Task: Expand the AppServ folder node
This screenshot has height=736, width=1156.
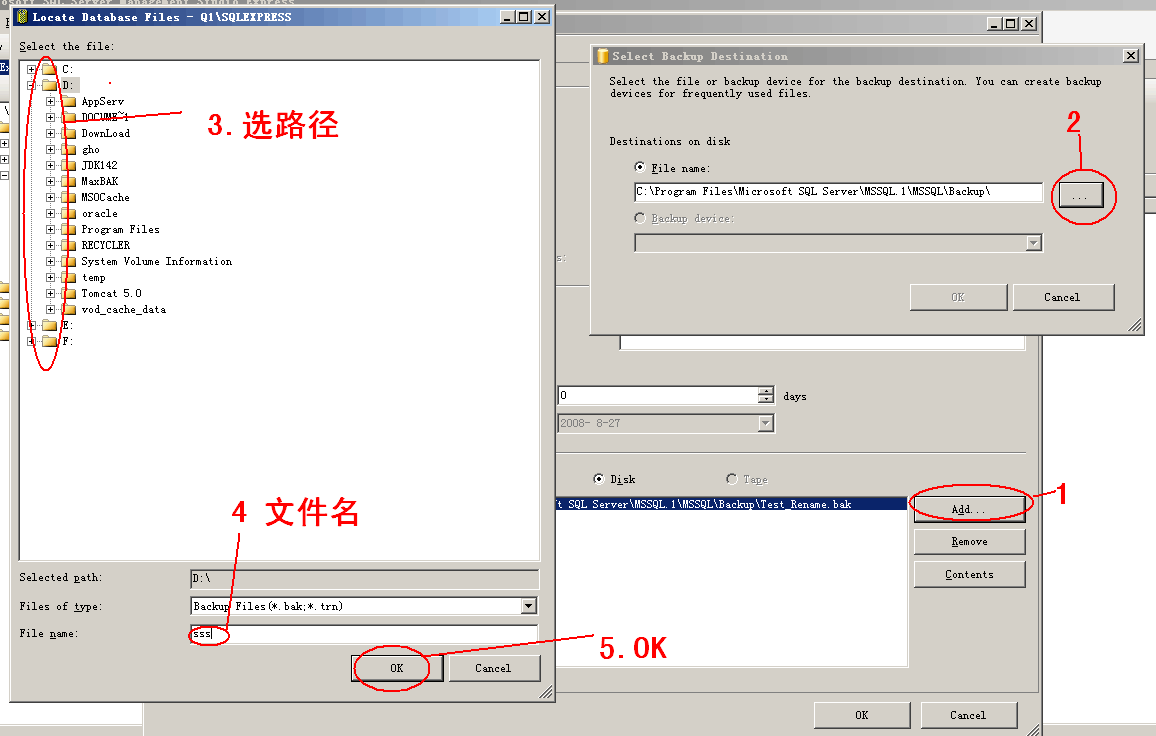Action: click(x=50, y=102)
